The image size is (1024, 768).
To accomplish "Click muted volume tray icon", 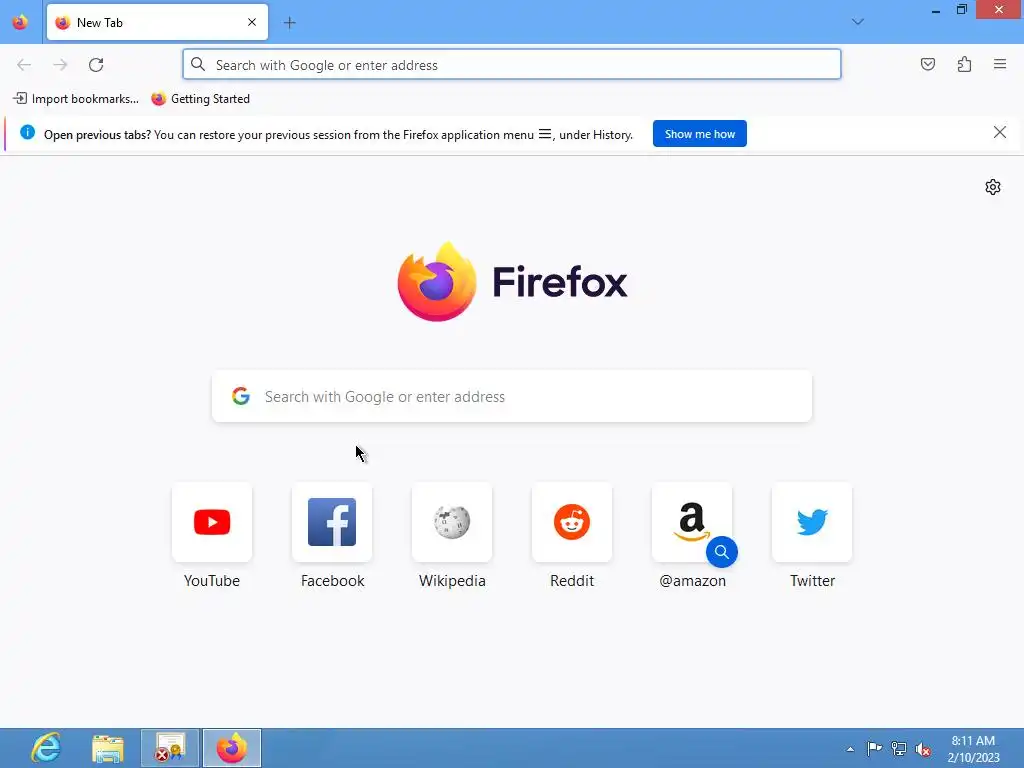I will (x=923, y=749).
